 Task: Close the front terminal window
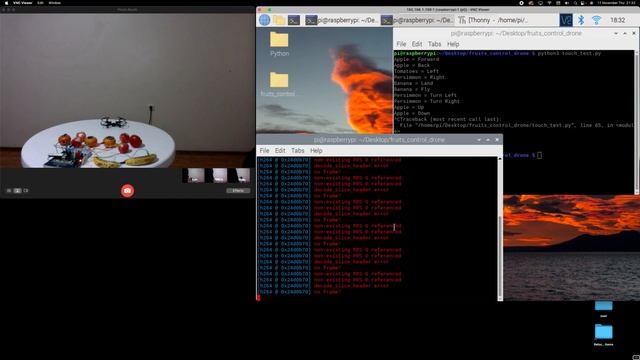(x=497, y=140)
